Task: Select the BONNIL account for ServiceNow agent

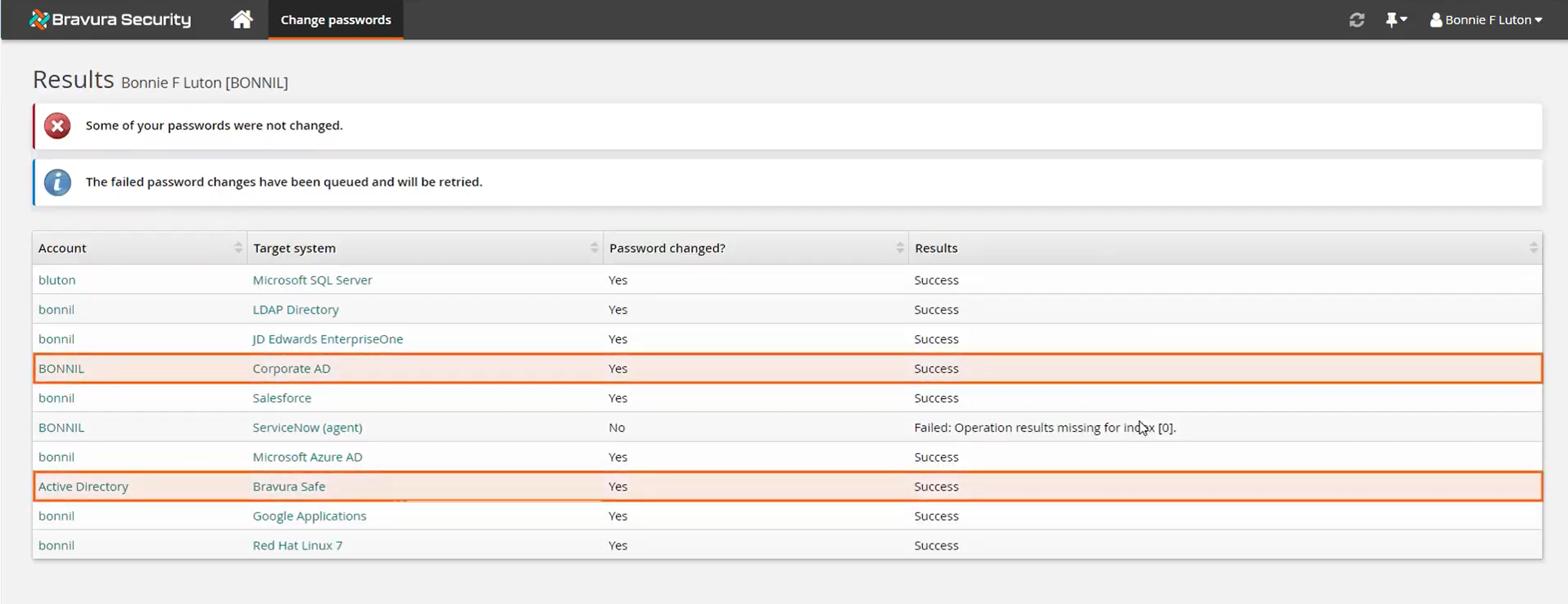Action: coord(61,427)
